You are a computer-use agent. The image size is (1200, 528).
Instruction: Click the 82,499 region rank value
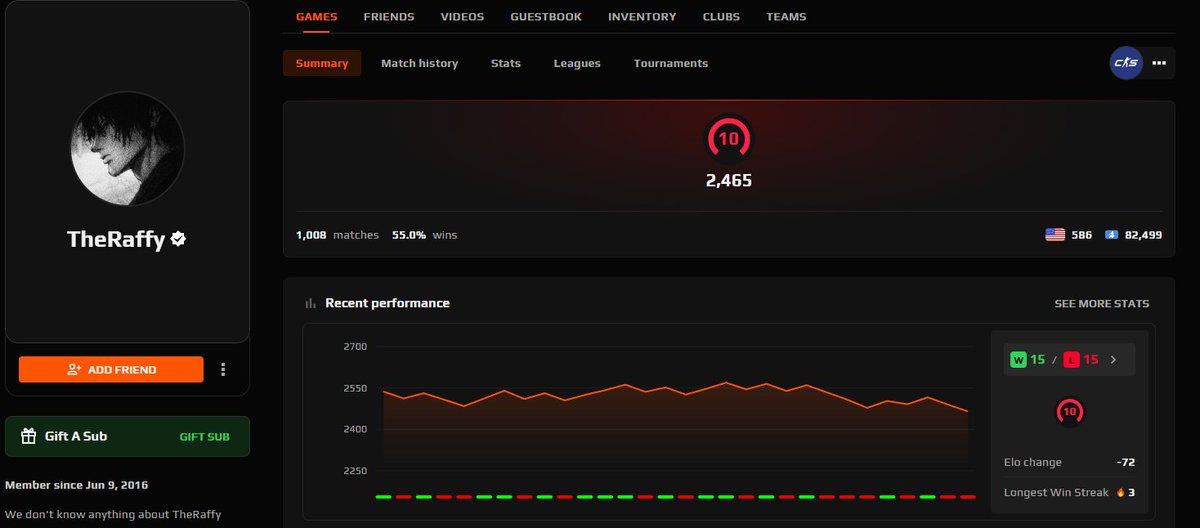pos(1143,235)
